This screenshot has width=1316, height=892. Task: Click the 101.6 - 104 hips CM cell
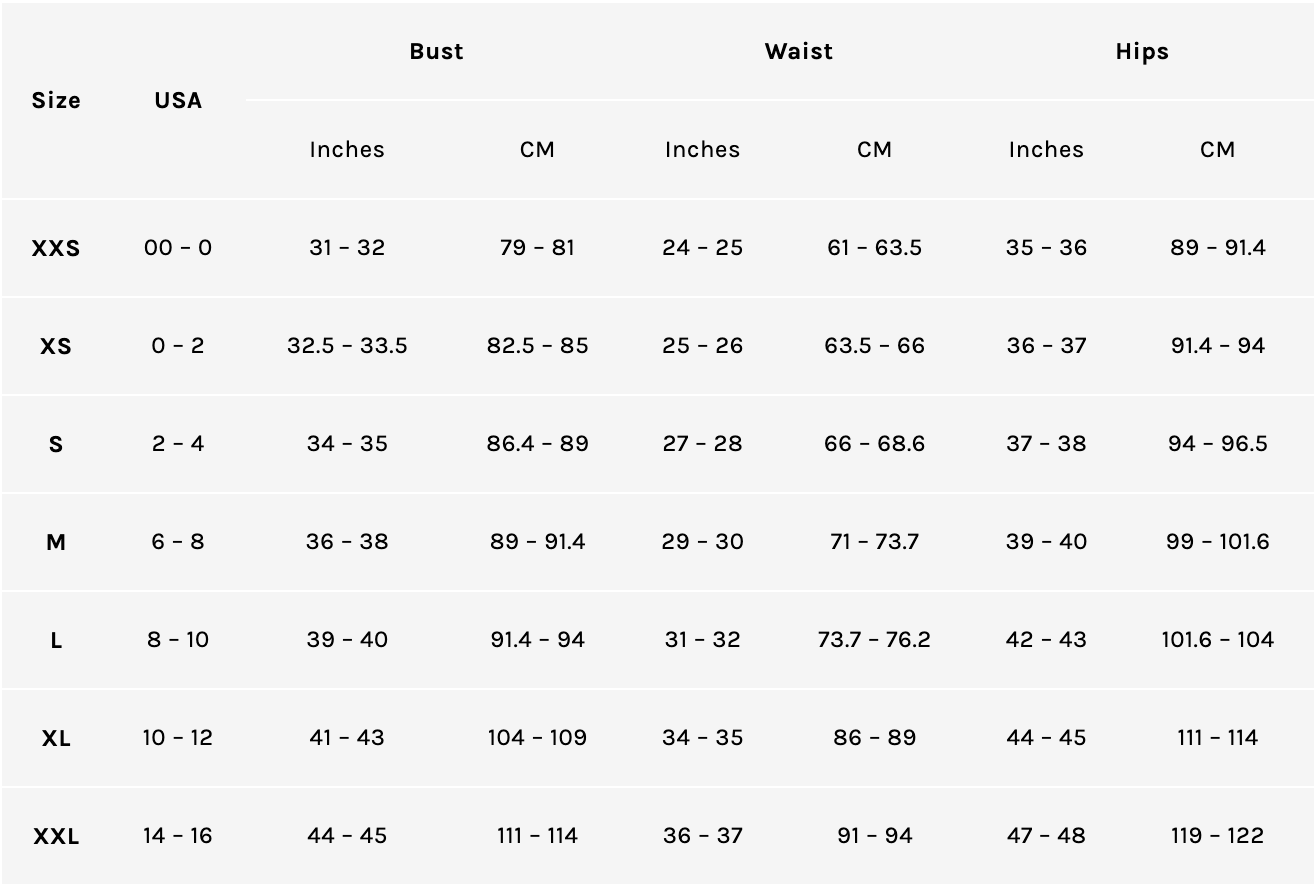(1217, 640)
